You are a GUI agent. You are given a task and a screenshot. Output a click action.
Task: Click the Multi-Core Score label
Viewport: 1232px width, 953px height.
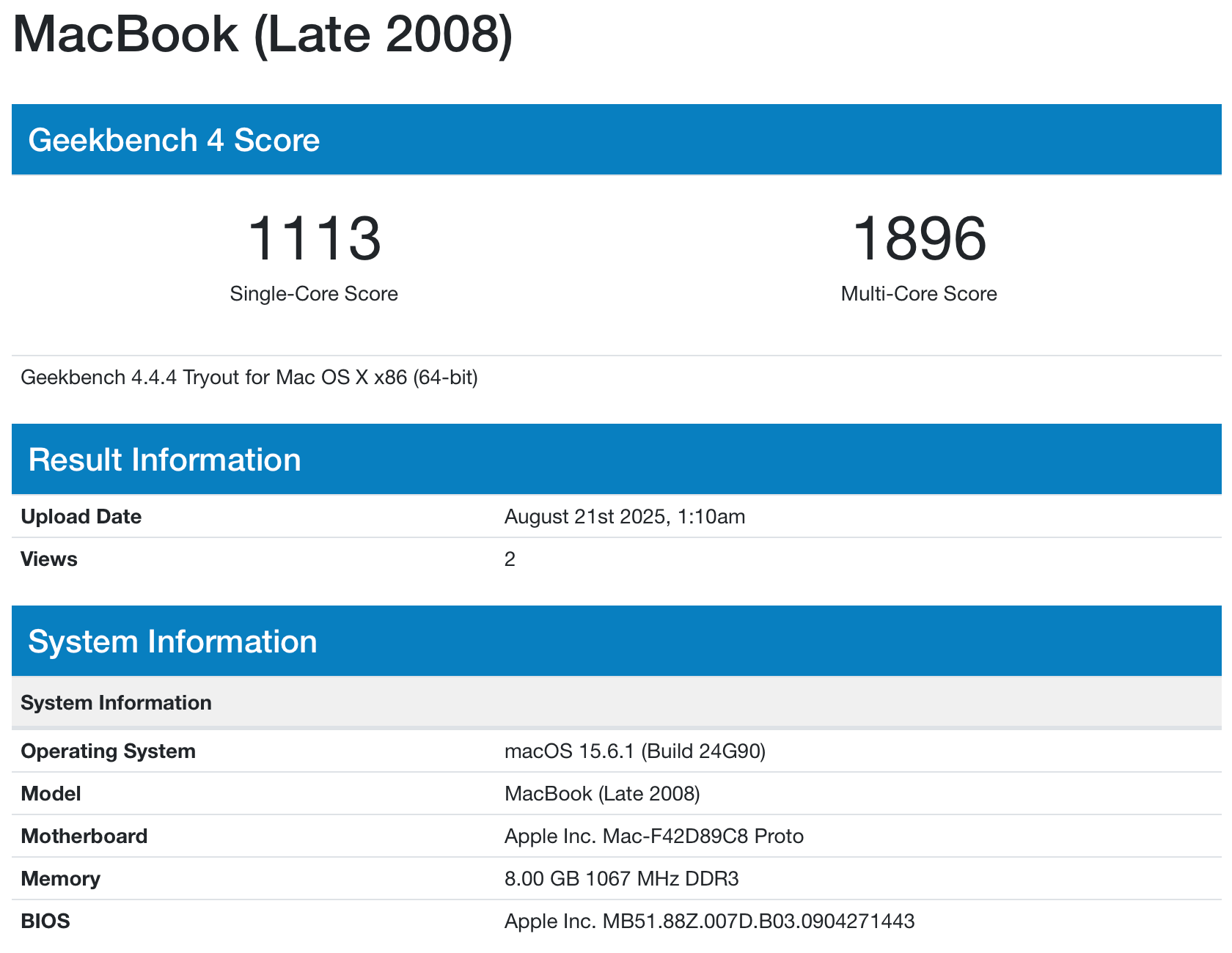(919, 294)
